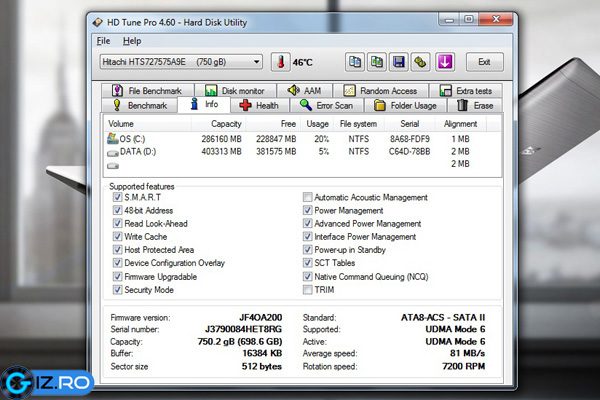Image resolution: width=600 pixels, height=400 pixels.
Task: Click the ATA8-ACS - SATA II standard value
Action: [443, 317]
